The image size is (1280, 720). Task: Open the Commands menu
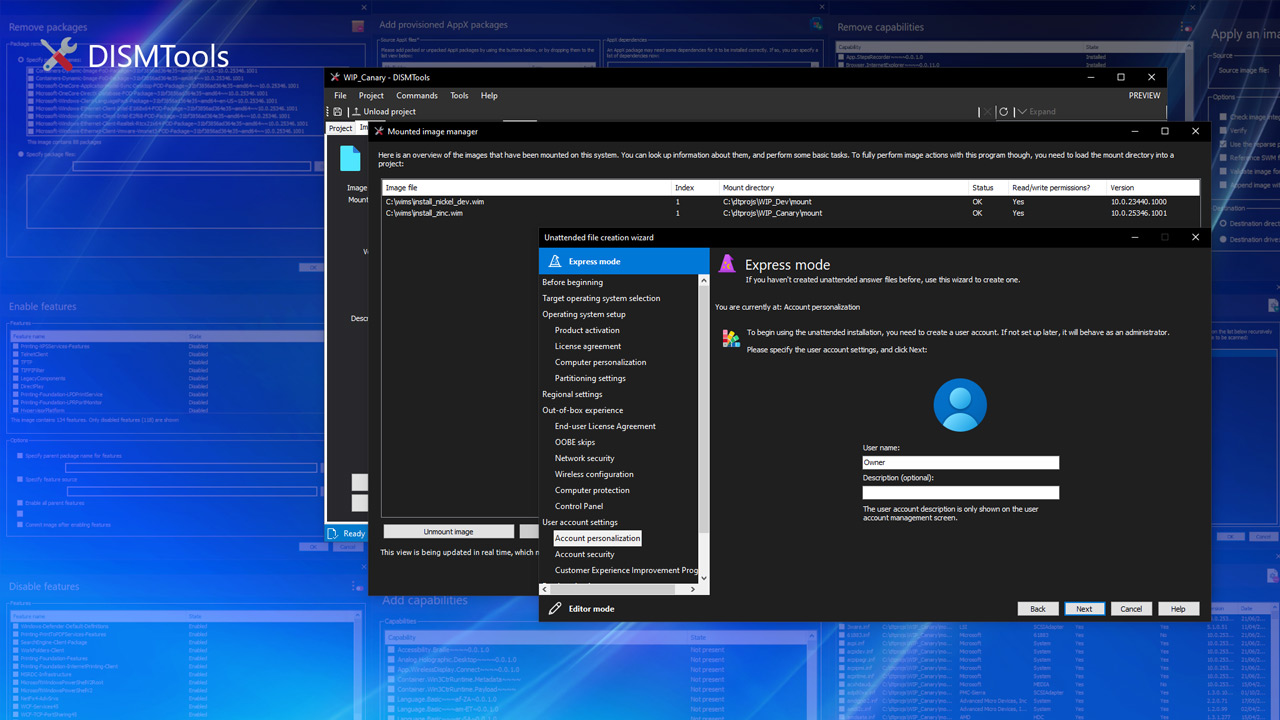pyautogui.click(x=417, y=96)
